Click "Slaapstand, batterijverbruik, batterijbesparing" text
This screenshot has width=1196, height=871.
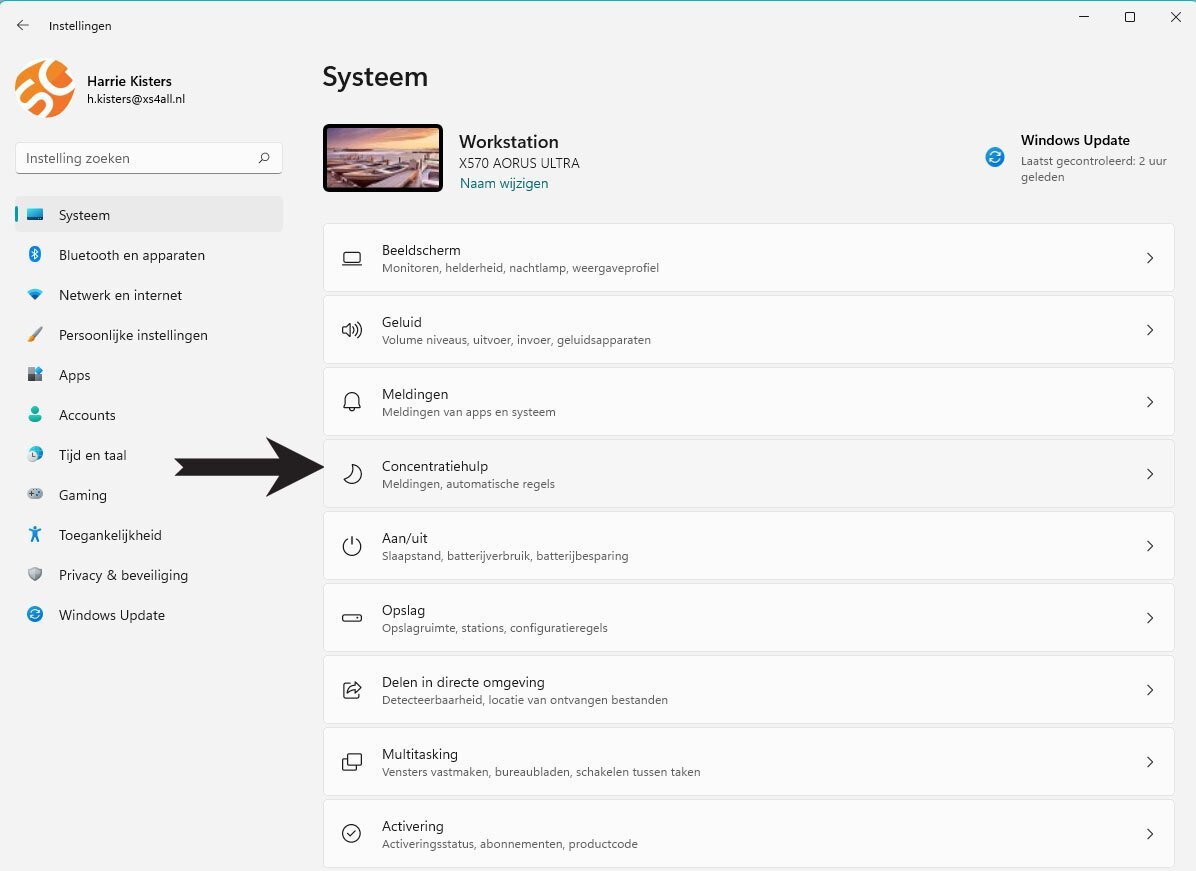pos(505,556)
